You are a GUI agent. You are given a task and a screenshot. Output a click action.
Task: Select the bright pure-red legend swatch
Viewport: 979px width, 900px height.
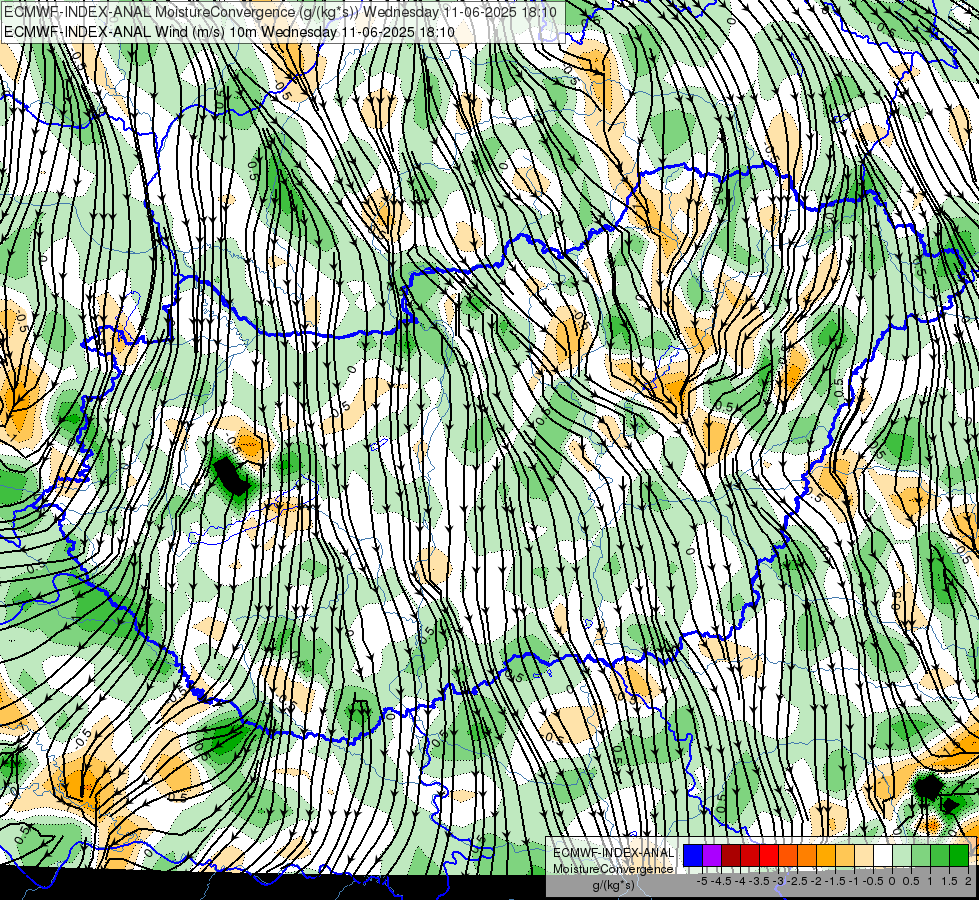pyautogui.click(x=769, y=855)
